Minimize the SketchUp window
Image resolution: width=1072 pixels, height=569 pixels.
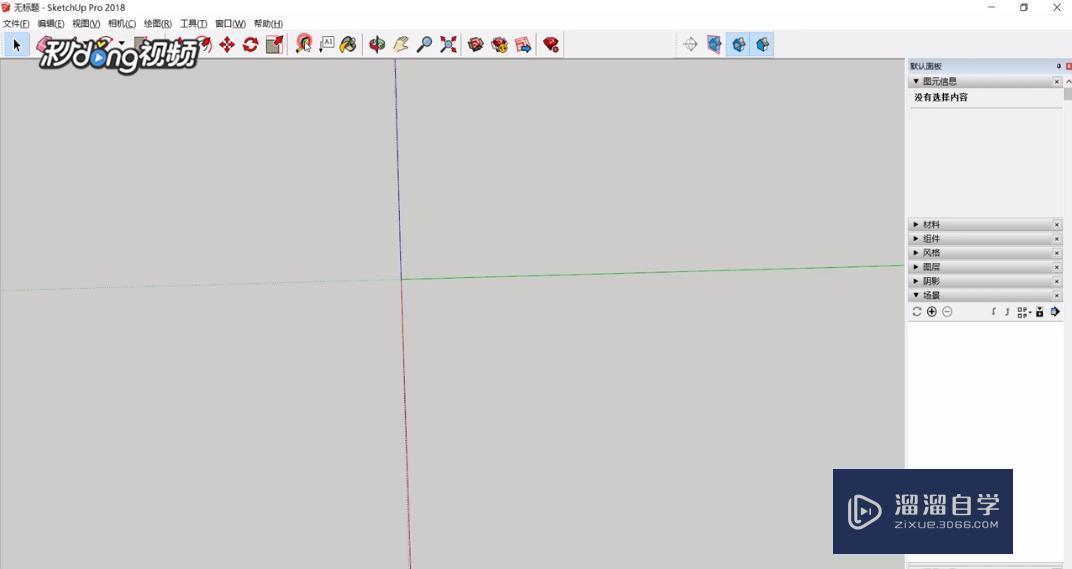tap(992, 8)
